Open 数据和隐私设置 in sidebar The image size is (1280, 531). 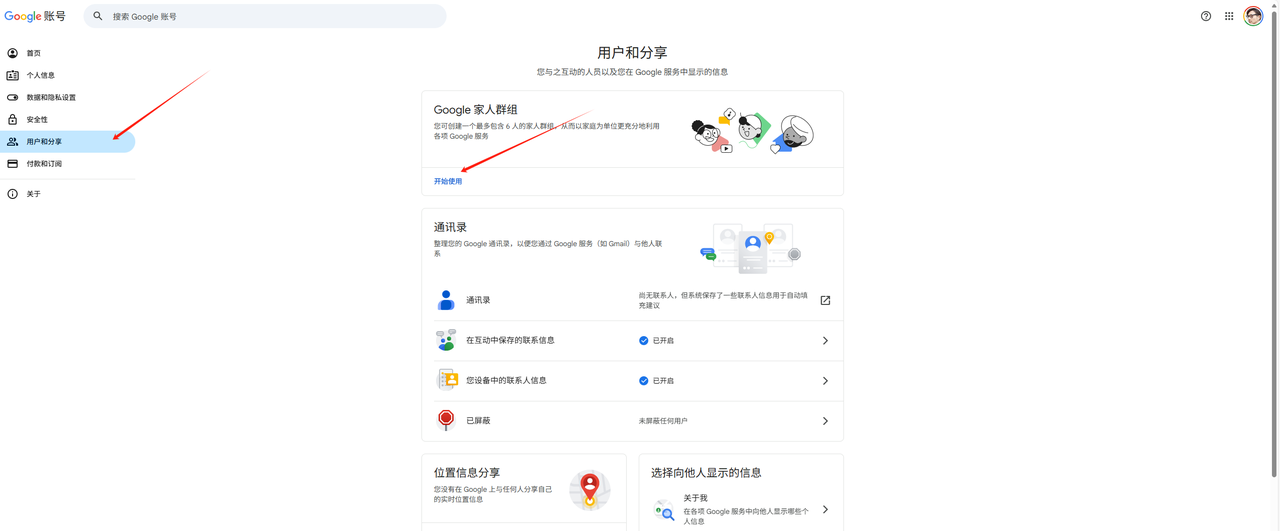pos(50,97)
